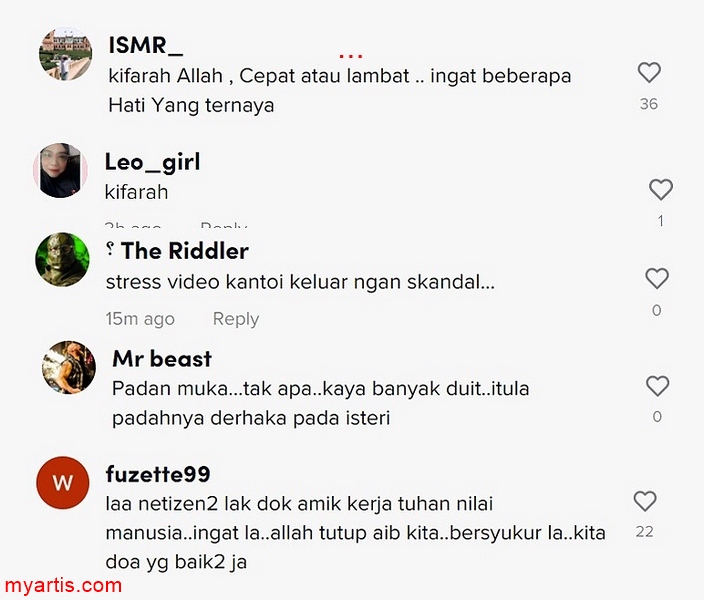Open fuzette99's red W avatar

(x=63, y=483)
